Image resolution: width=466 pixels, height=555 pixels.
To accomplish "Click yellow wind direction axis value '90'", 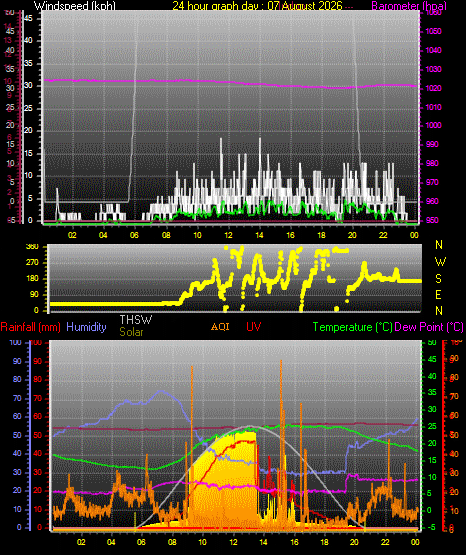I will coord(34,294).
